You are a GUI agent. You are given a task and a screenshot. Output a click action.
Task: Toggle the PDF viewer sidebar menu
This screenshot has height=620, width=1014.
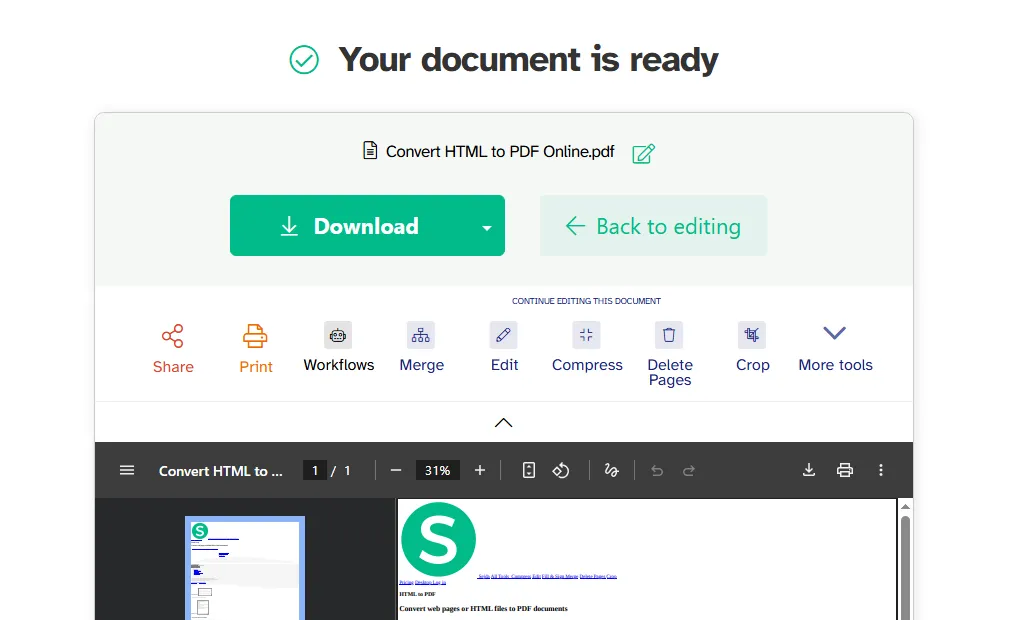coord(127,470)
